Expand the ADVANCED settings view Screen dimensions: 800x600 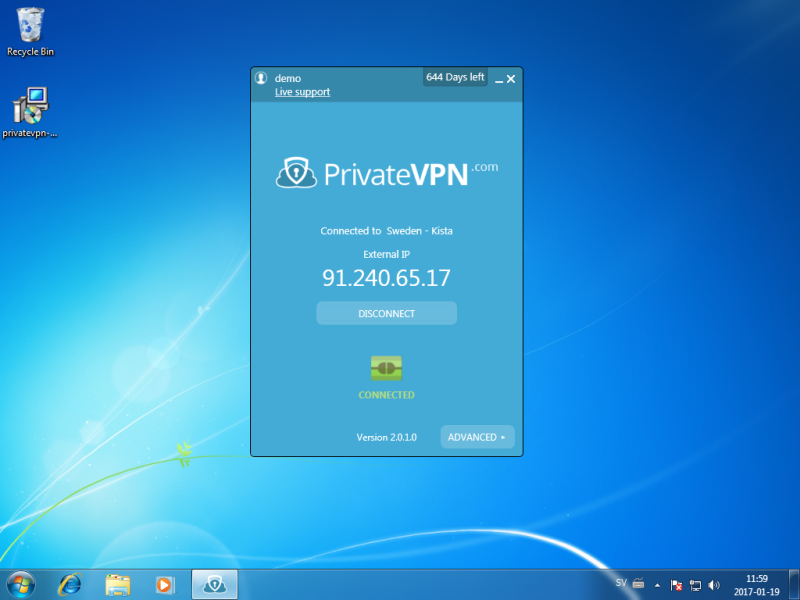coord(477,437)
